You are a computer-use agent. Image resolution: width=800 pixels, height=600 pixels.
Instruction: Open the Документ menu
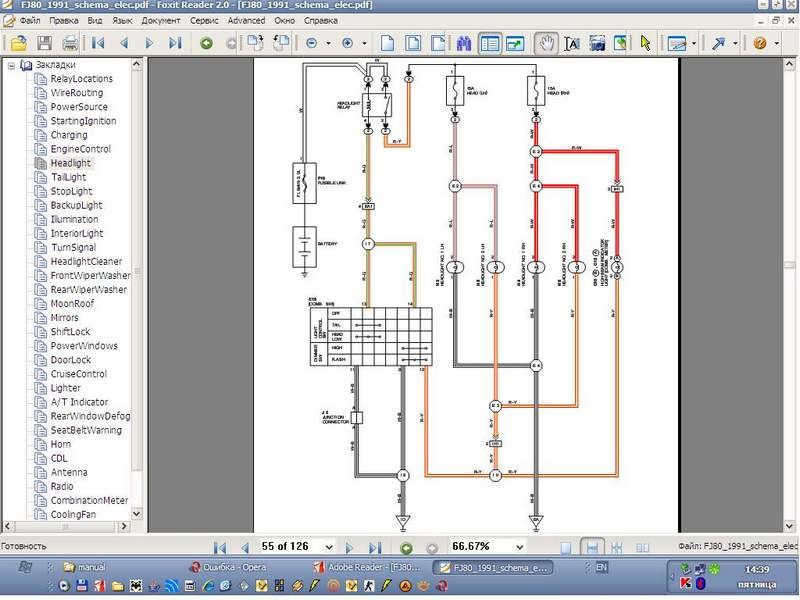(x=161, y=20)
